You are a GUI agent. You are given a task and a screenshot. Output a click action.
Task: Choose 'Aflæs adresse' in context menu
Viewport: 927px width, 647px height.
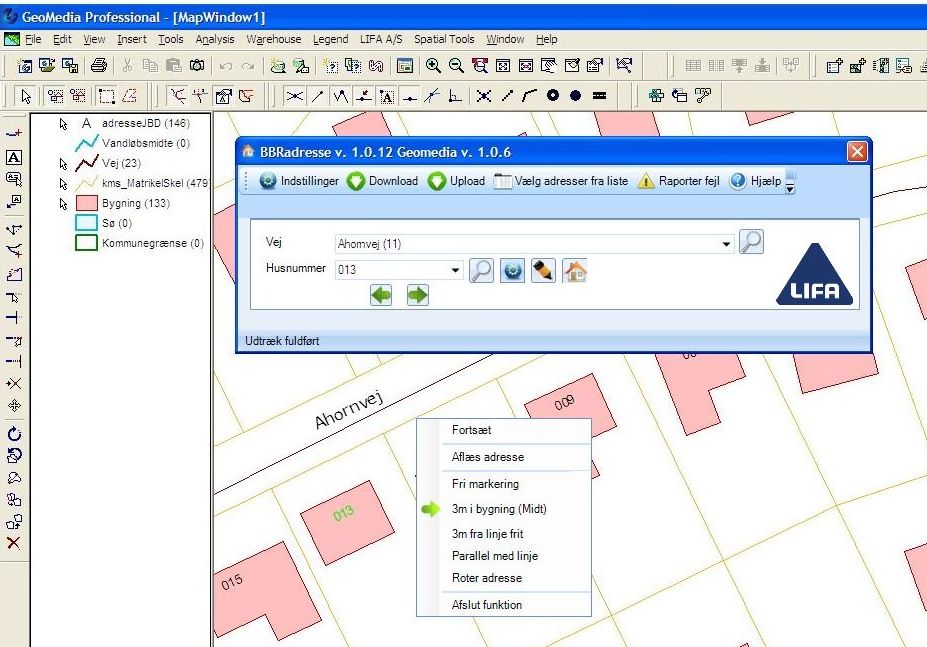(504, 457)
